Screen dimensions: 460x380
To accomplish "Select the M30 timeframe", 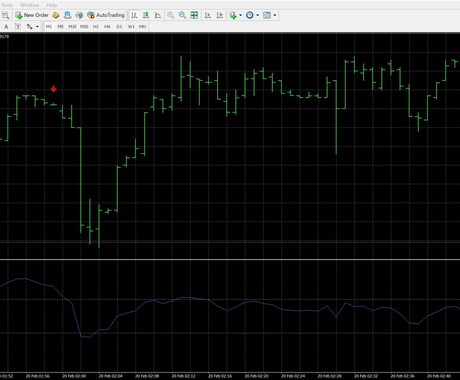I will pyautogui.click(x=84, y=27).
